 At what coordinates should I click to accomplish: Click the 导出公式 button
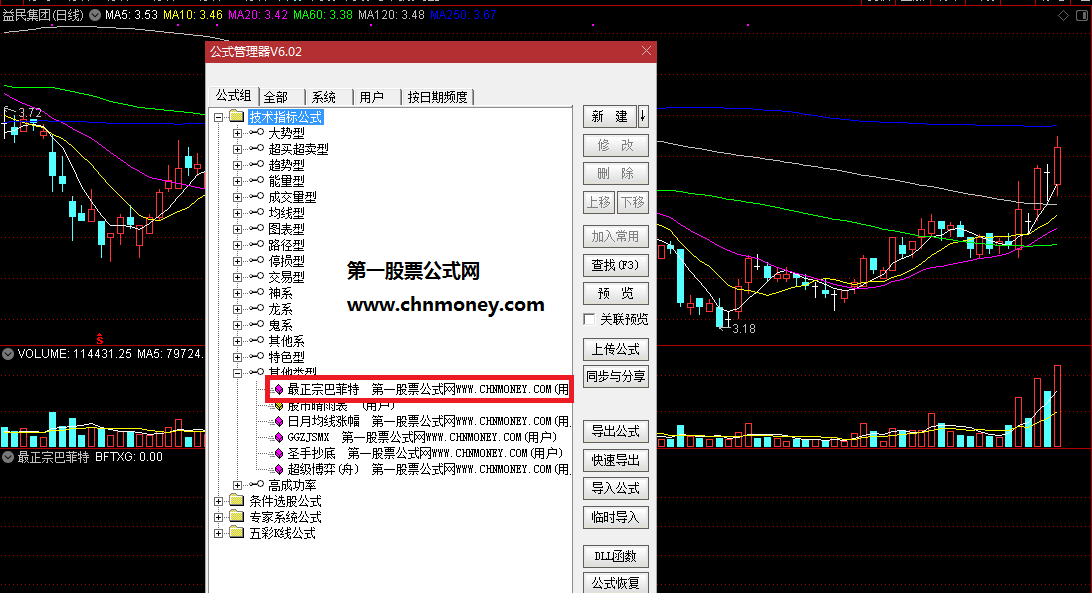[616, 431]
